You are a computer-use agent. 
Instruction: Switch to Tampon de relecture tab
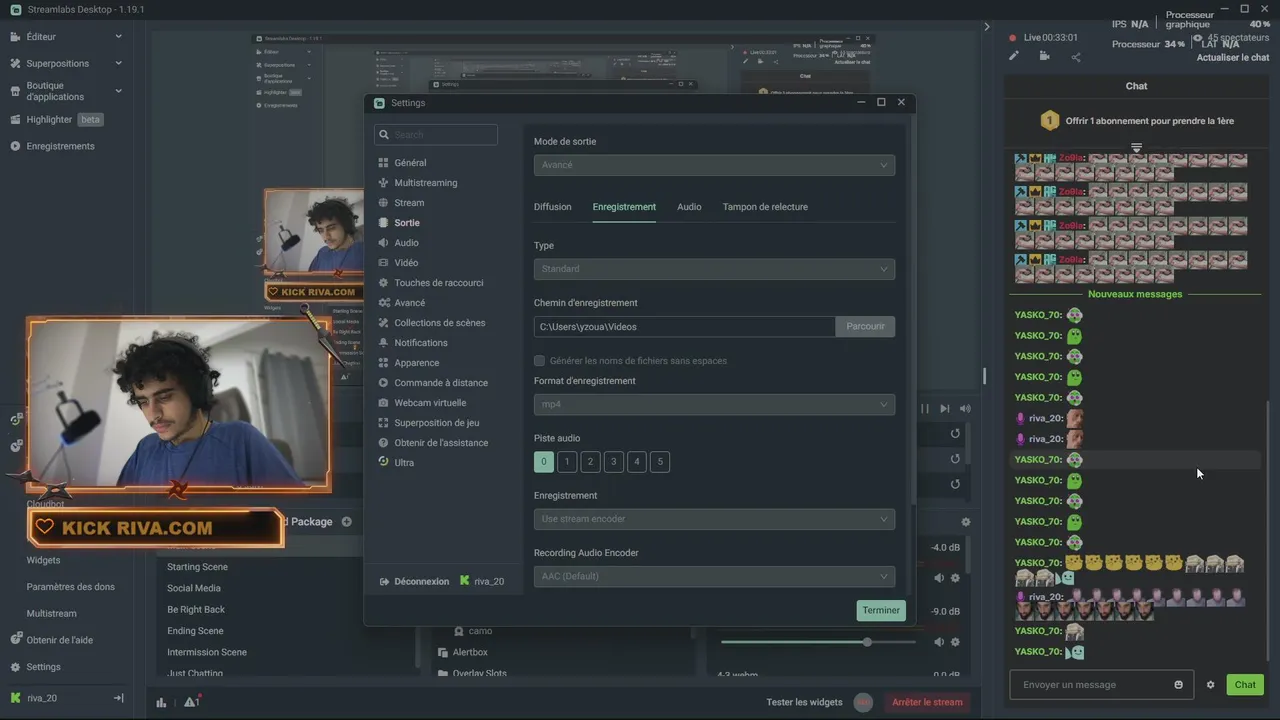click(765, 207)
